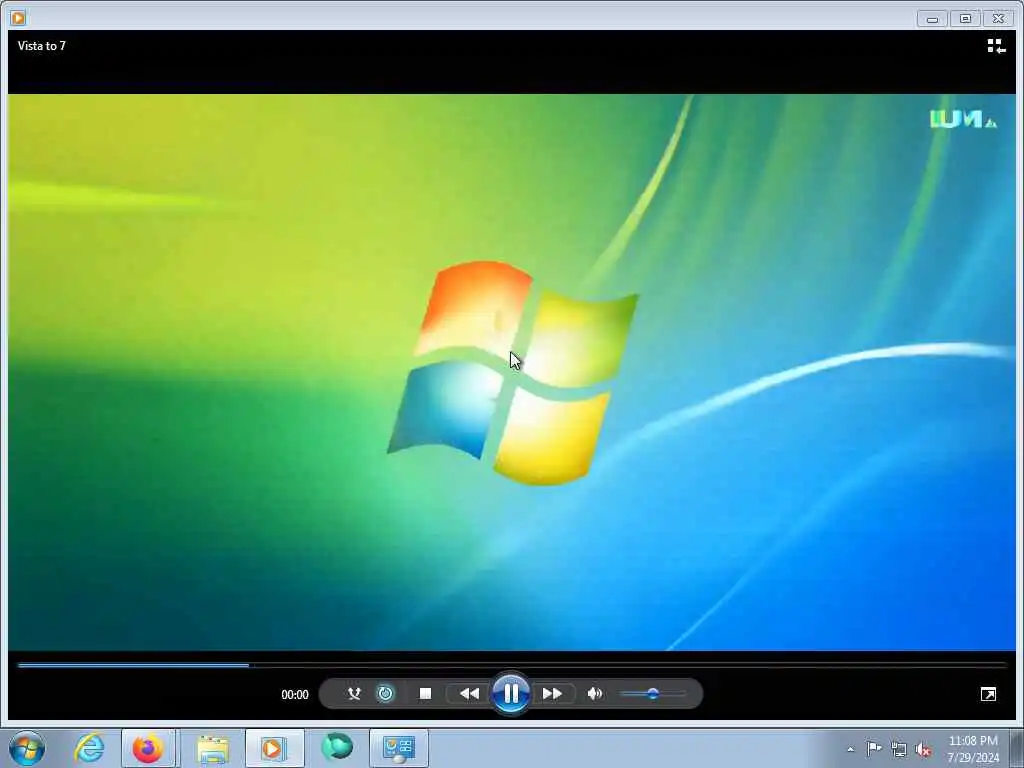The height and width of the screenshot is (768, 1024).
Task: Turn shuffle on
Action: click(x=354, y=694)
